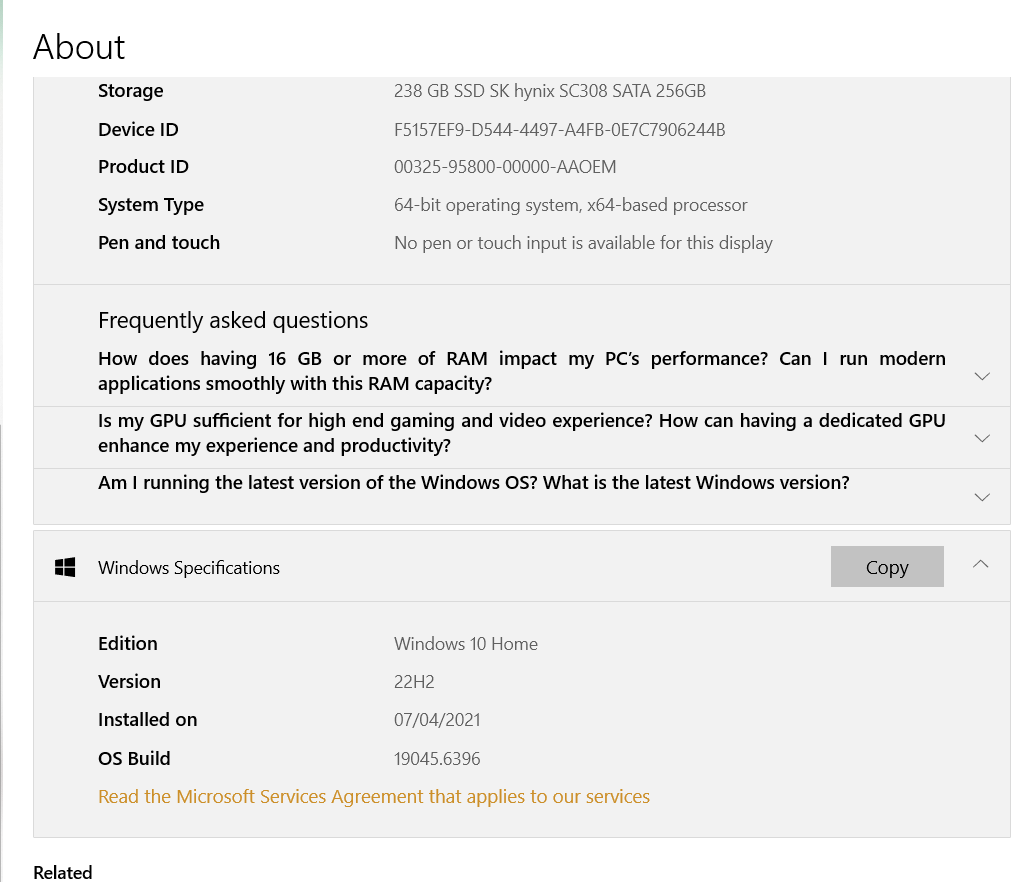Expand the GPU sufficiency FAQ entry
Screen dimensions: 1023x882
[981, 436]
